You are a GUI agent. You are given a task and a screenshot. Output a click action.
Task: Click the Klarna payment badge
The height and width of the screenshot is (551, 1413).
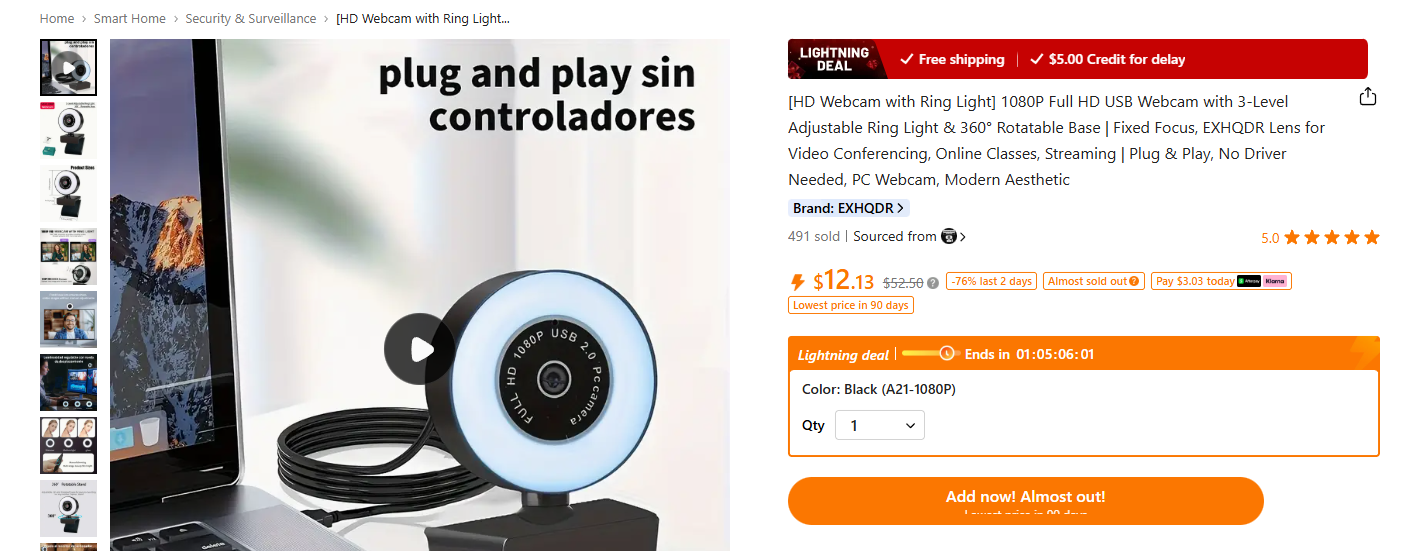click(1275, 281)
